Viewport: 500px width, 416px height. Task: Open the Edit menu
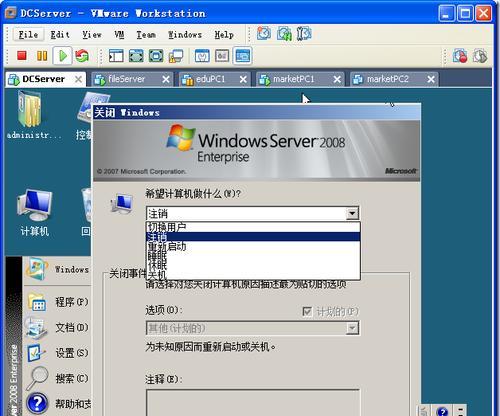(60, 34)
